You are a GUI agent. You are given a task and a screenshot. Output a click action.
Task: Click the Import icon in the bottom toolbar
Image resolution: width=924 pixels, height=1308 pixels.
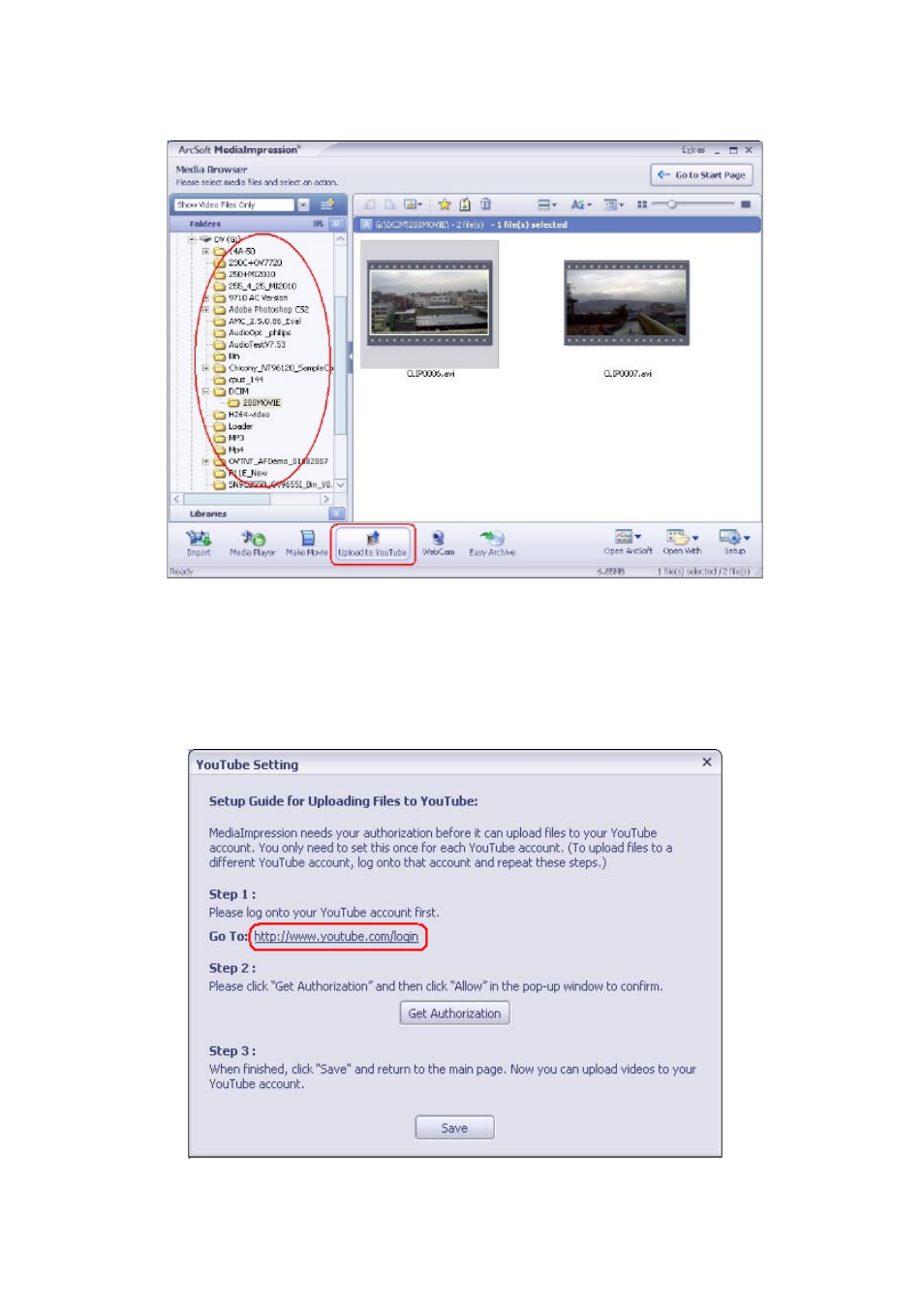[x=199, y=544]
